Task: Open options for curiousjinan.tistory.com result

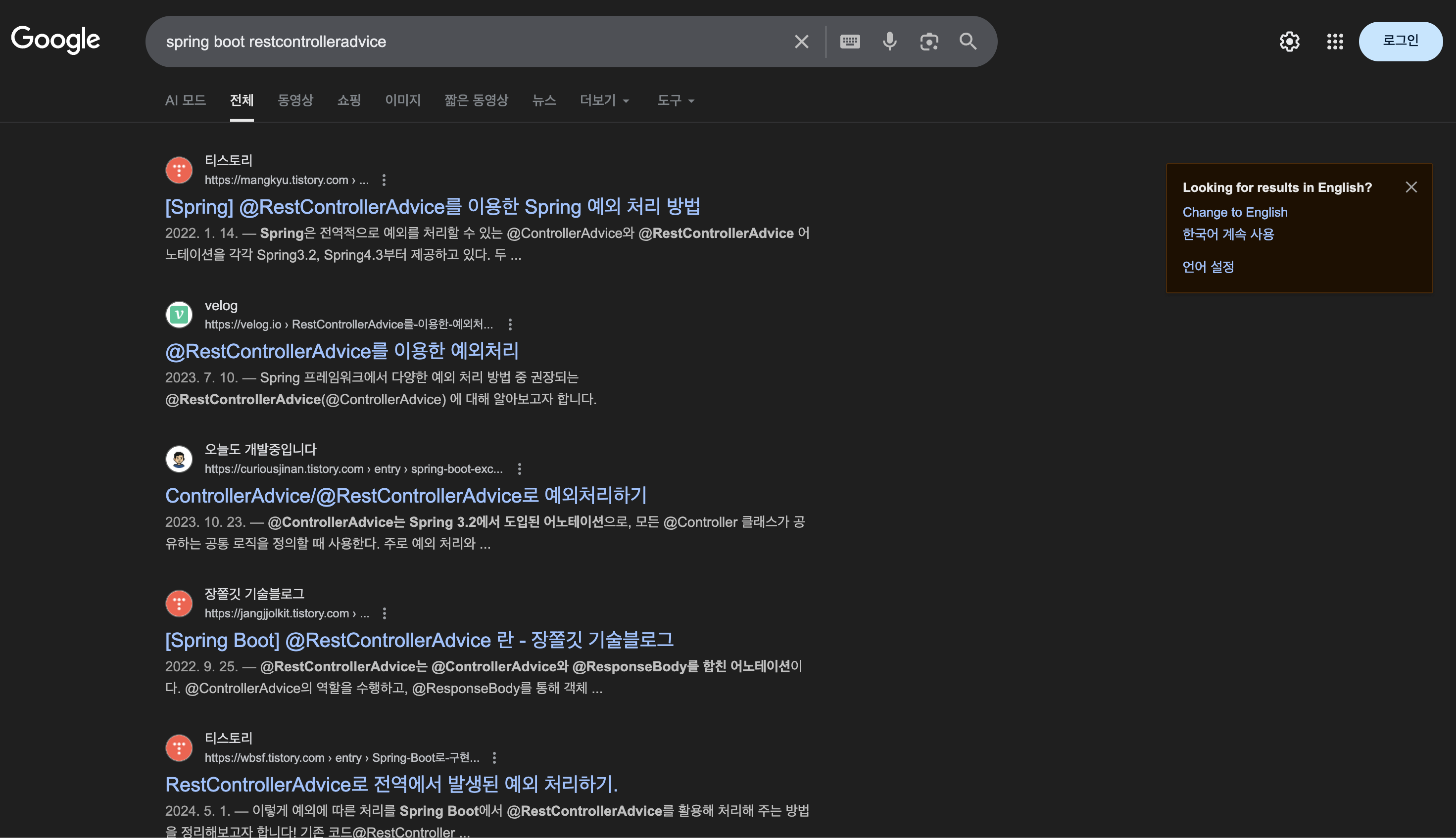Action: coord(519,469)
